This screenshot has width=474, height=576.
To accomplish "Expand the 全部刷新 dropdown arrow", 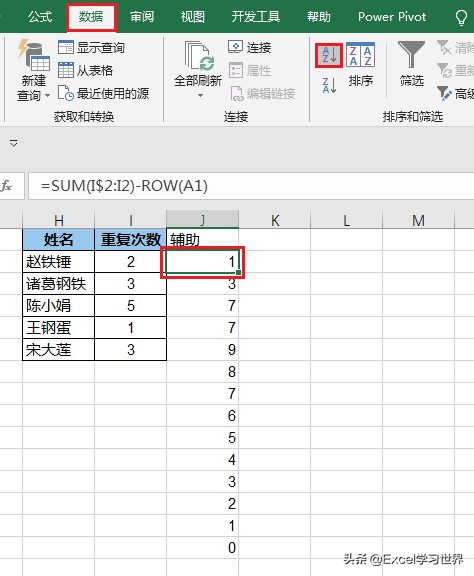I will (200, 96).
